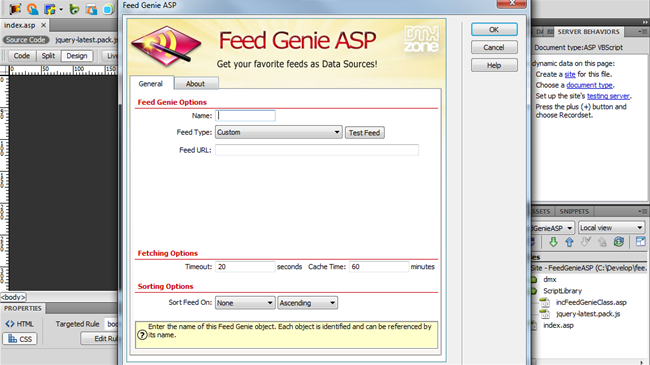Click the refresh sync icon in Files panel

618,242
